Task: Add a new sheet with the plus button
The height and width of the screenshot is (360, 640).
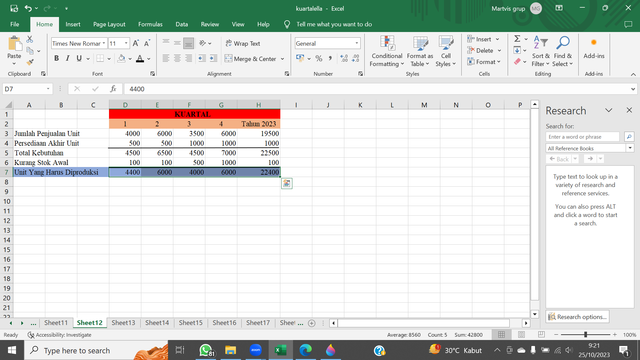Action: point(311,323)
